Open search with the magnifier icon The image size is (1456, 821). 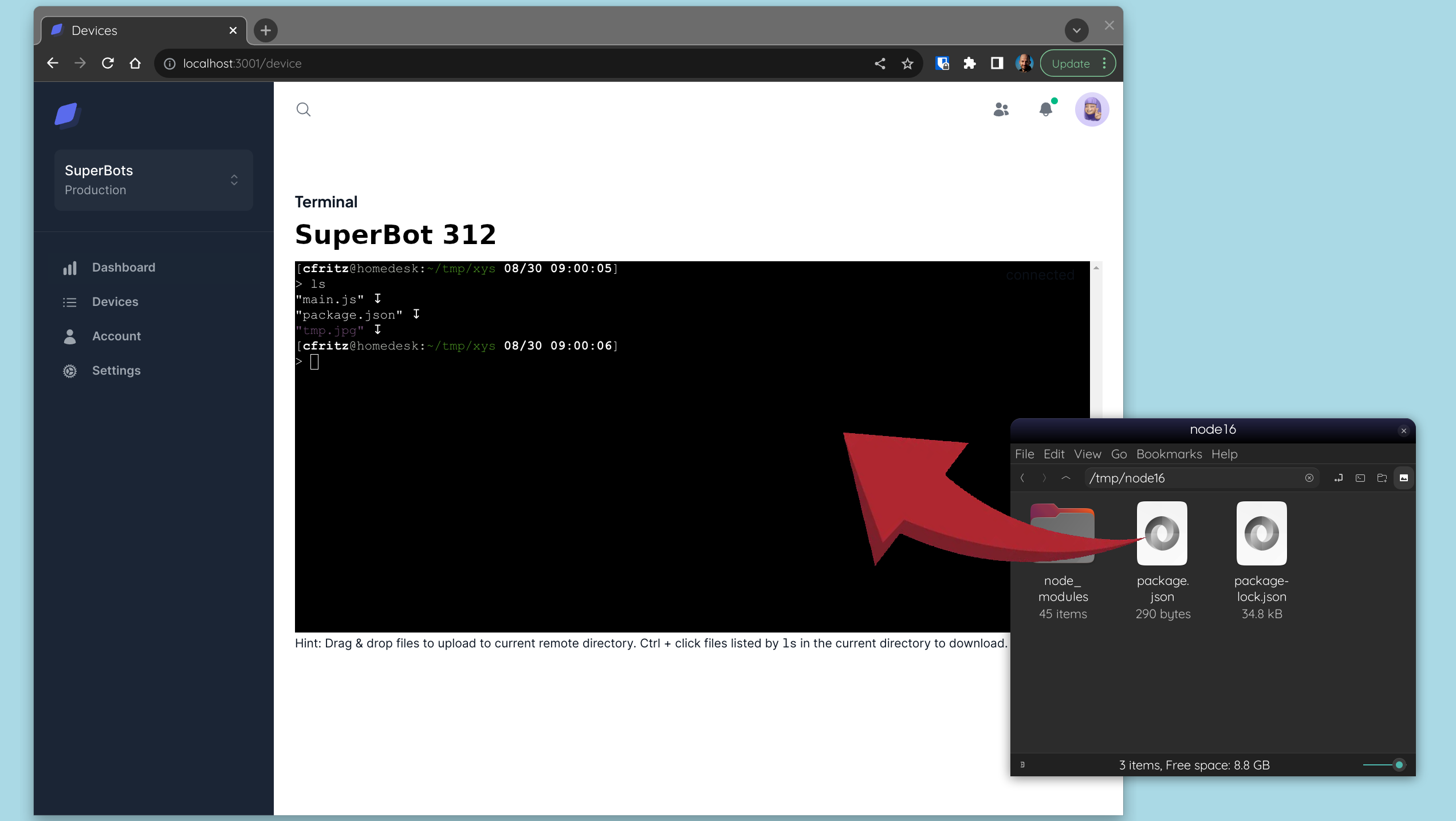click(304, 109)
